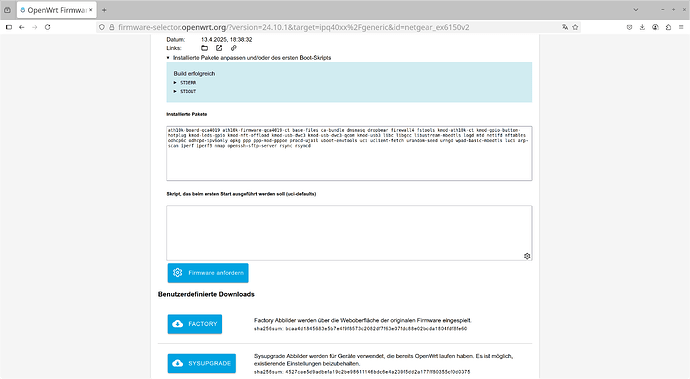This screenshot has height=379, width=690.
Task: Click the date value '13.4.2025, 18:38:32'
Action: [x=227, y=40]
